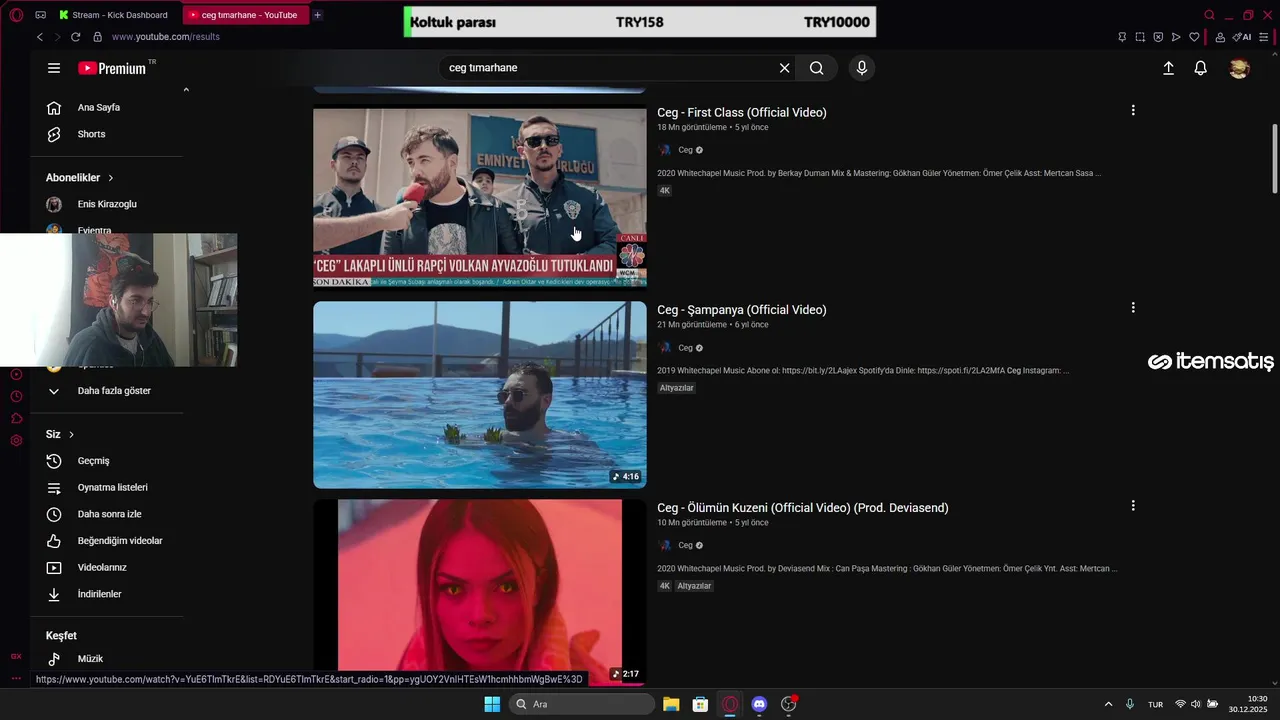Image resolution: width=1280 pixels, height=720 pixels.
Task: Expand the Abonelikler section
Action: pos(80,177)
